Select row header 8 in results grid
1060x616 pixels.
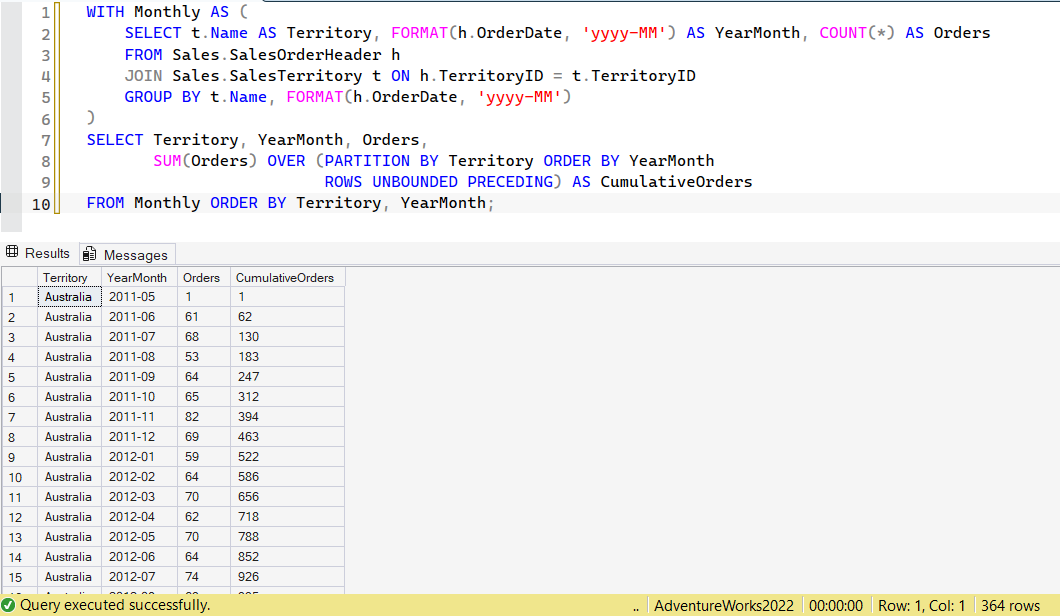(20, 437)
